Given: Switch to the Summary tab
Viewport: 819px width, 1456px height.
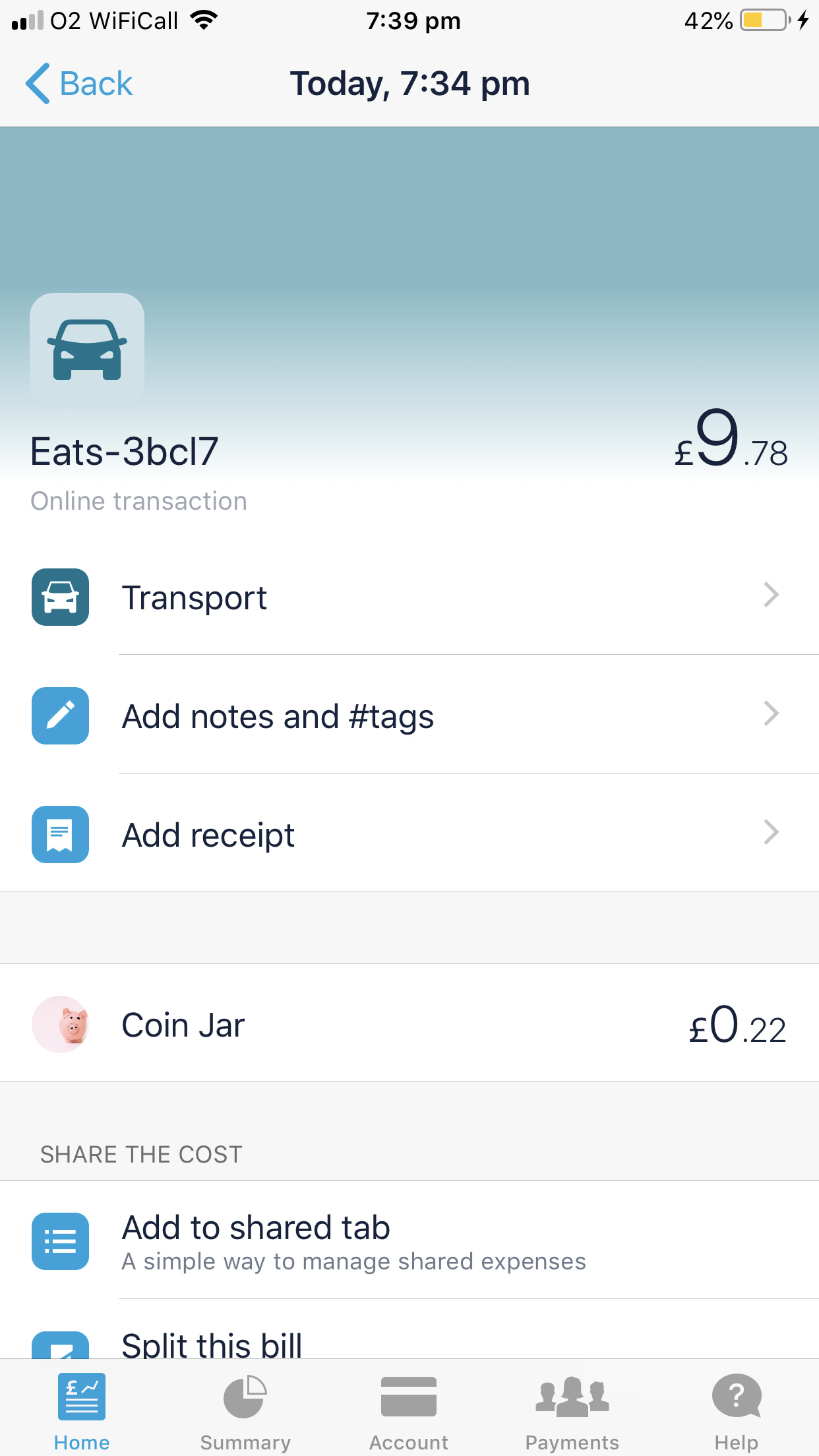Looking at the screenshot, I should pyautogui.click(x=245, y=1411).
